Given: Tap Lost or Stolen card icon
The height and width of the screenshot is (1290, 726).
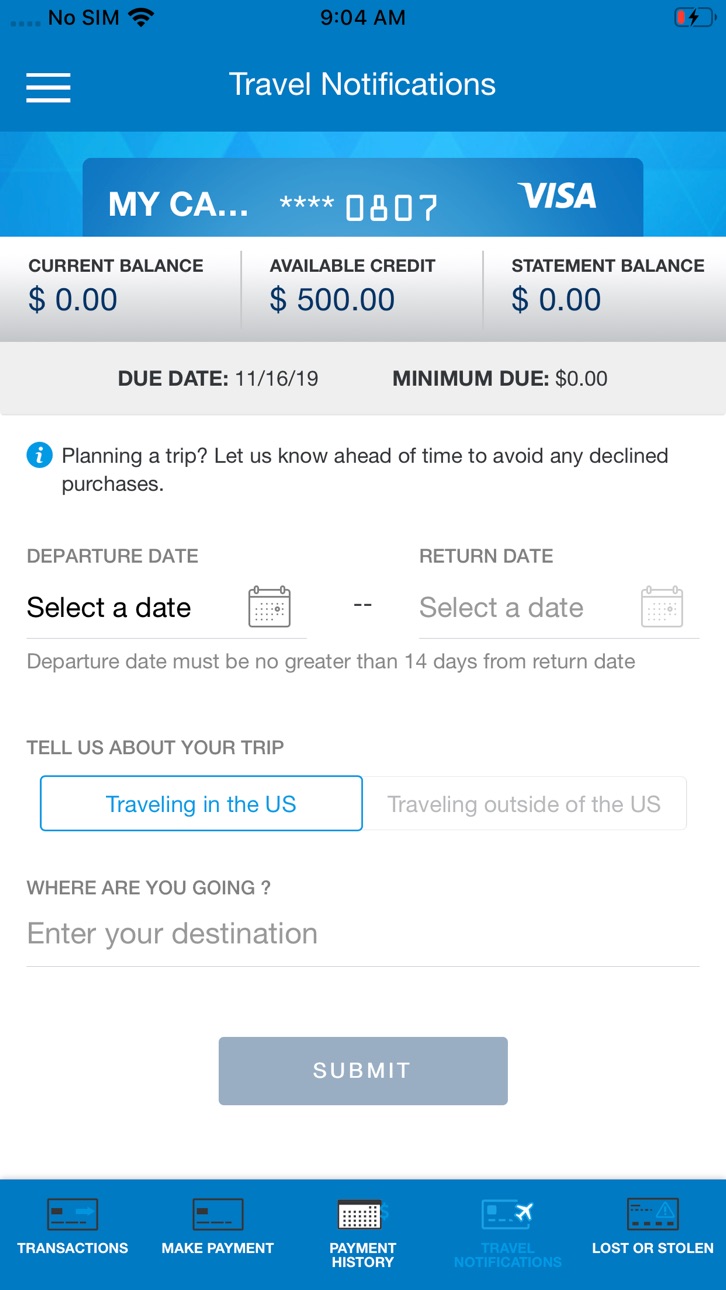Looking at the screenshot, I should [653, 1214].
